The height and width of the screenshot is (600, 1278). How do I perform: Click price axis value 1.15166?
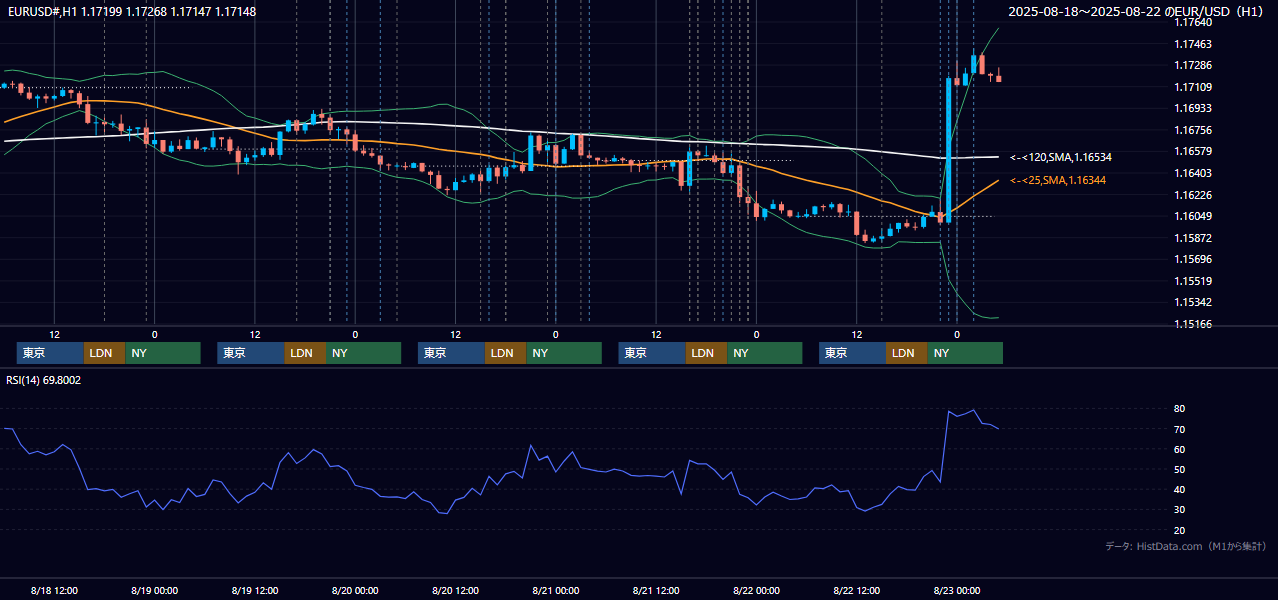(1193, 324)
